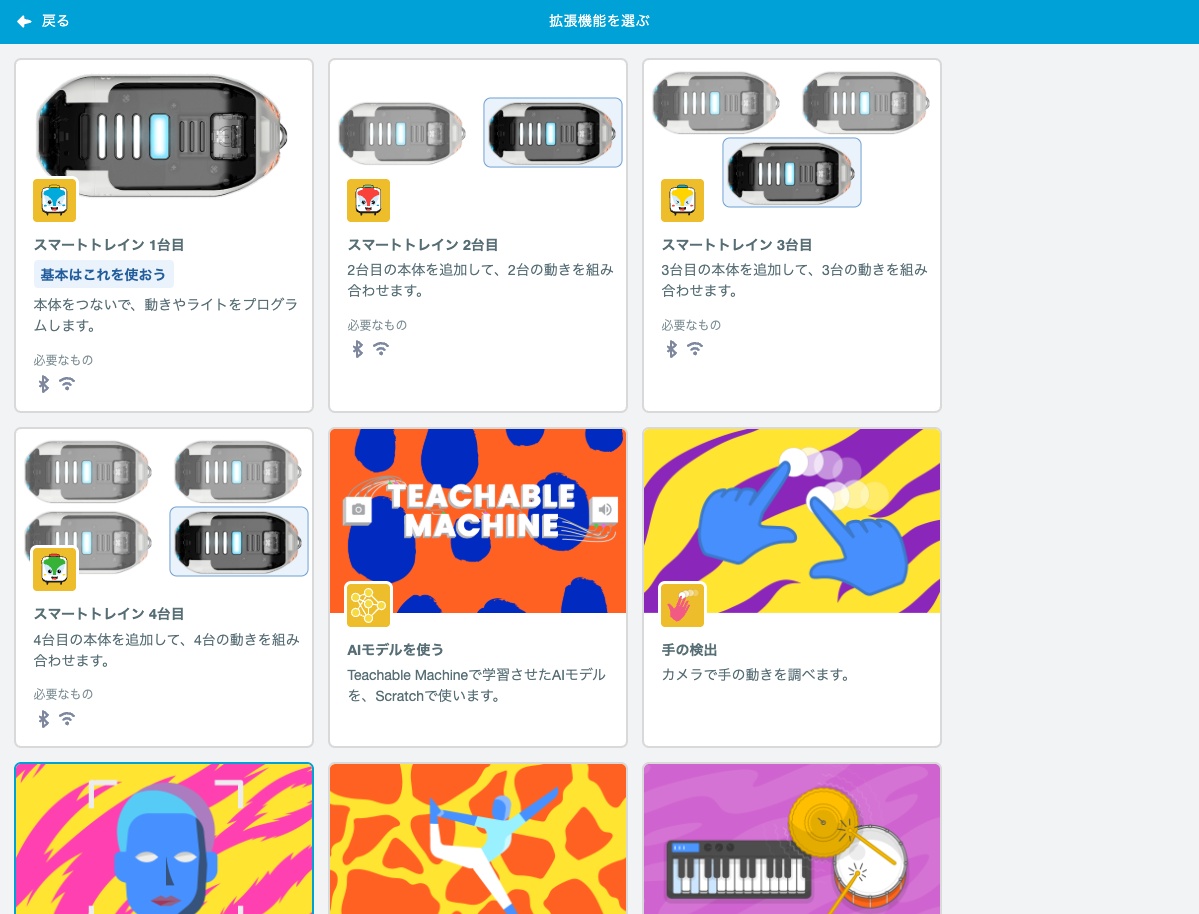This screenshot has width=1199, height=914.
Task: Click description カメラで手の動きを調べます。
Action: click(x=755, y=675)
